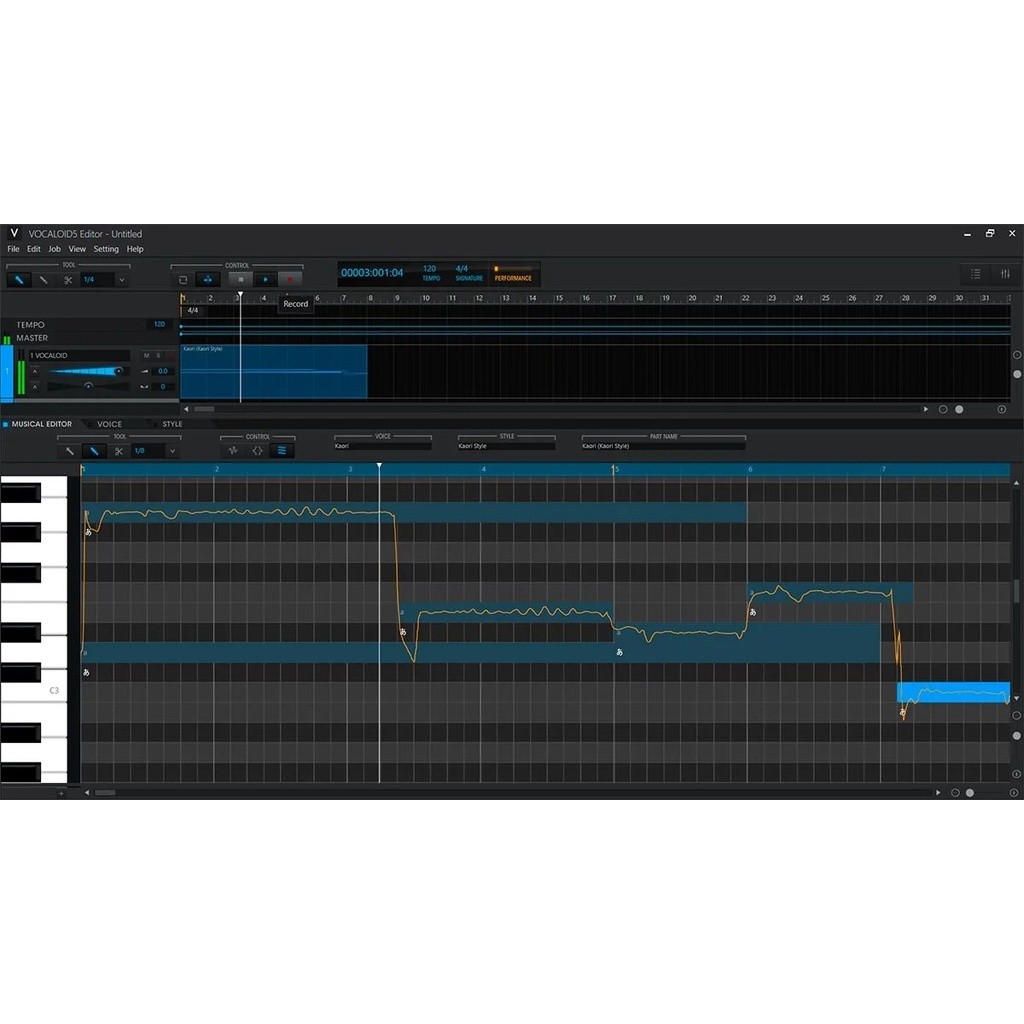Open the top toolbar 1/4 quantize dropdown
The height and width of the screenshot is (1024, 1024).
tap(121, 280)
